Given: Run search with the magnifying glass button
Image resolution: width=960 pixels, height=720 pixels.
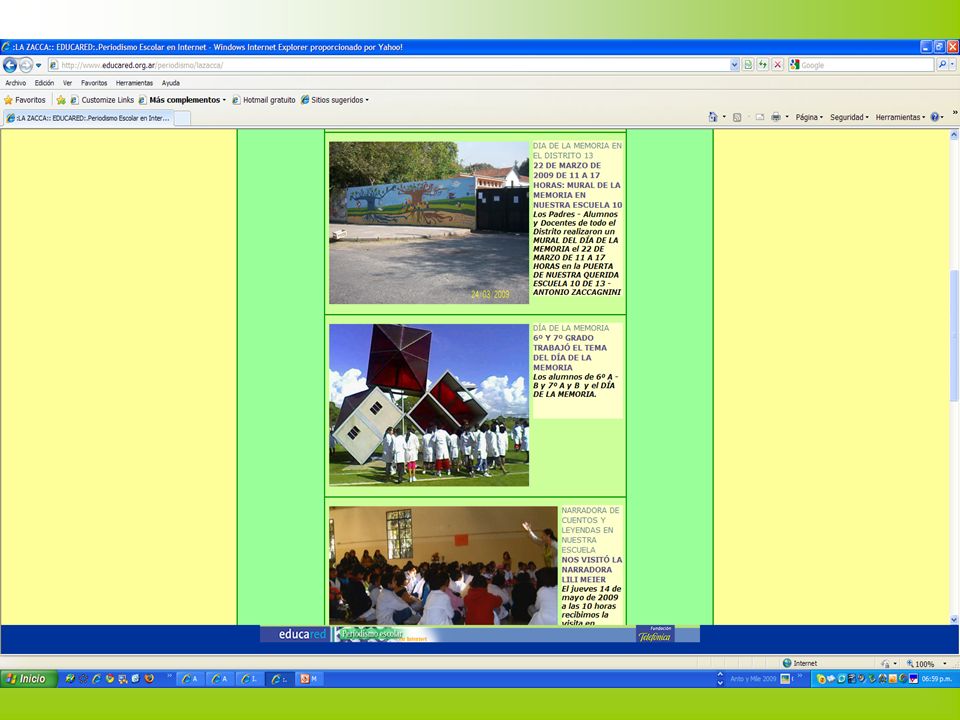Looking at the screenshot, I should [x=942, y=65].
